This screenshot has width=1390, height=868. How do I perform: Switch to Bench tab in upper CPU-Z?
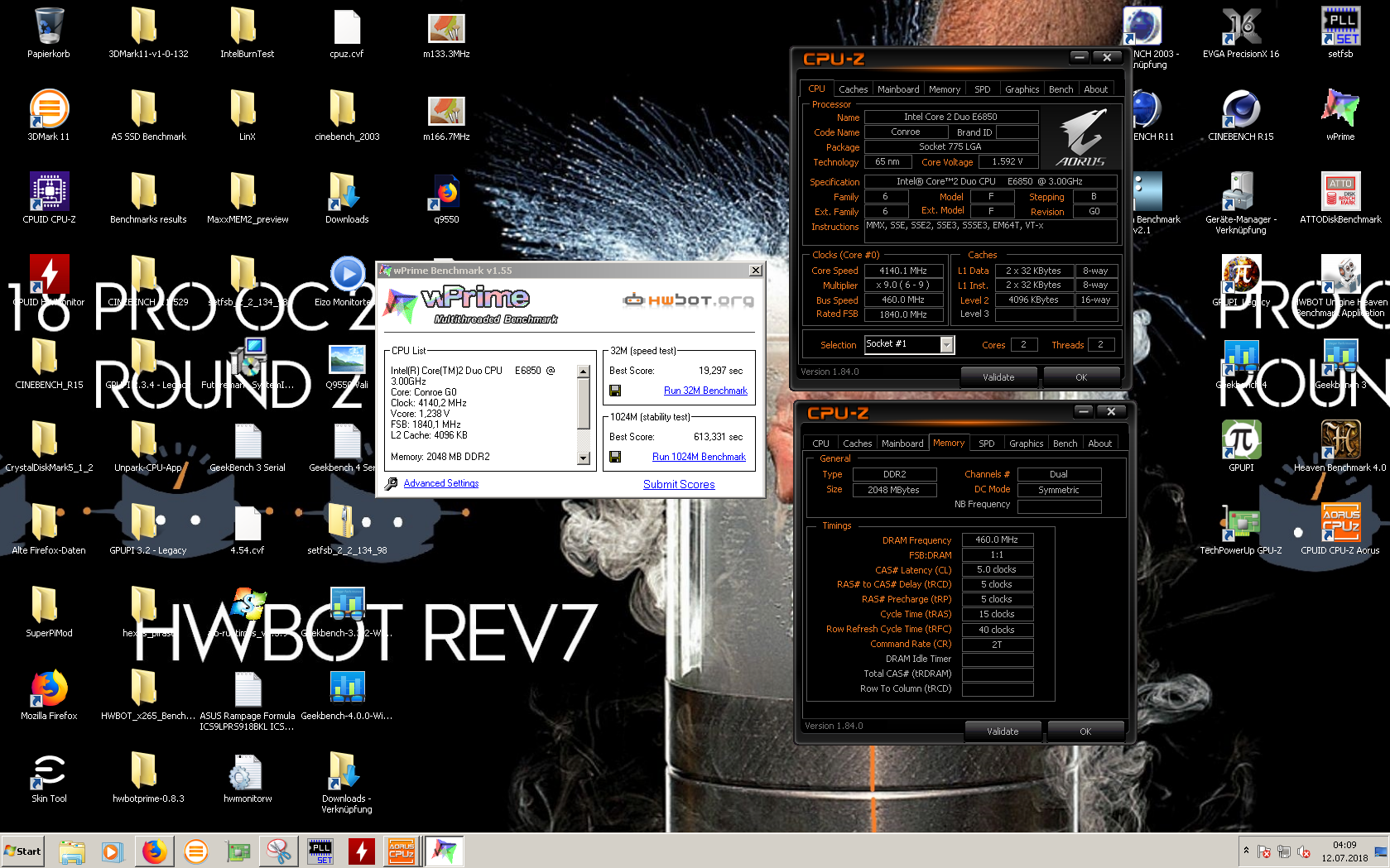1061,89
